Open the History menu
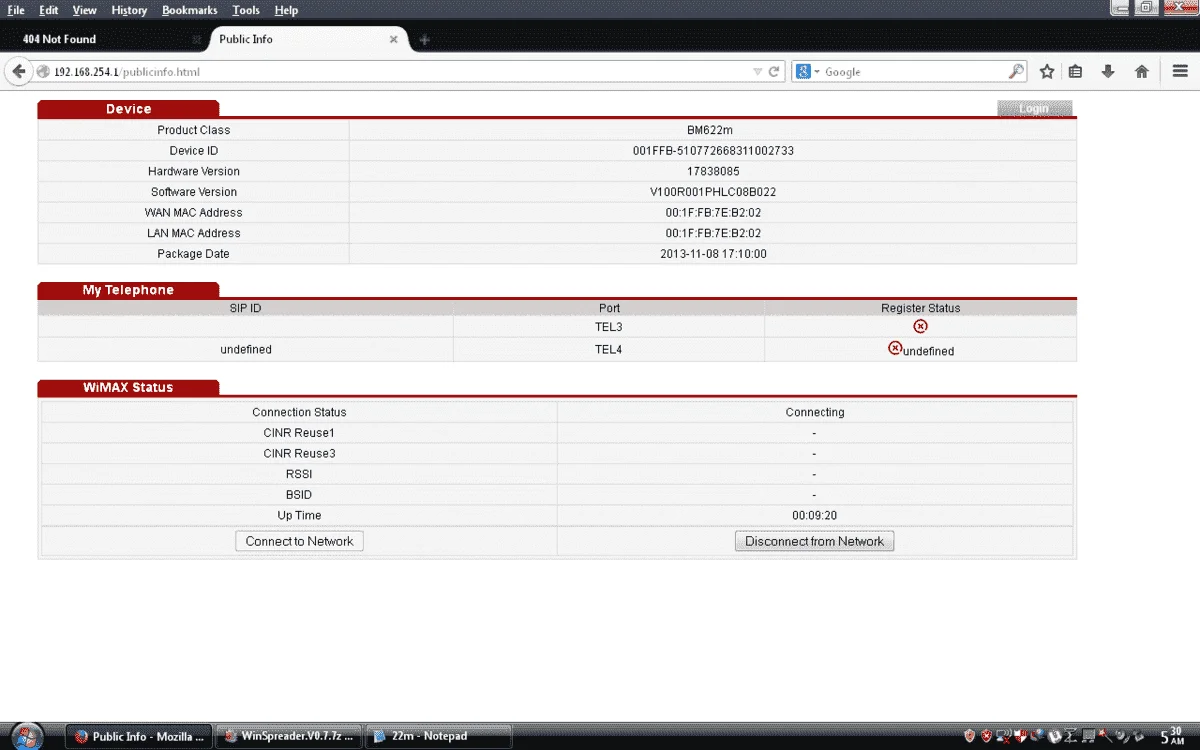The image size is (1200, 750). point(129,10)
